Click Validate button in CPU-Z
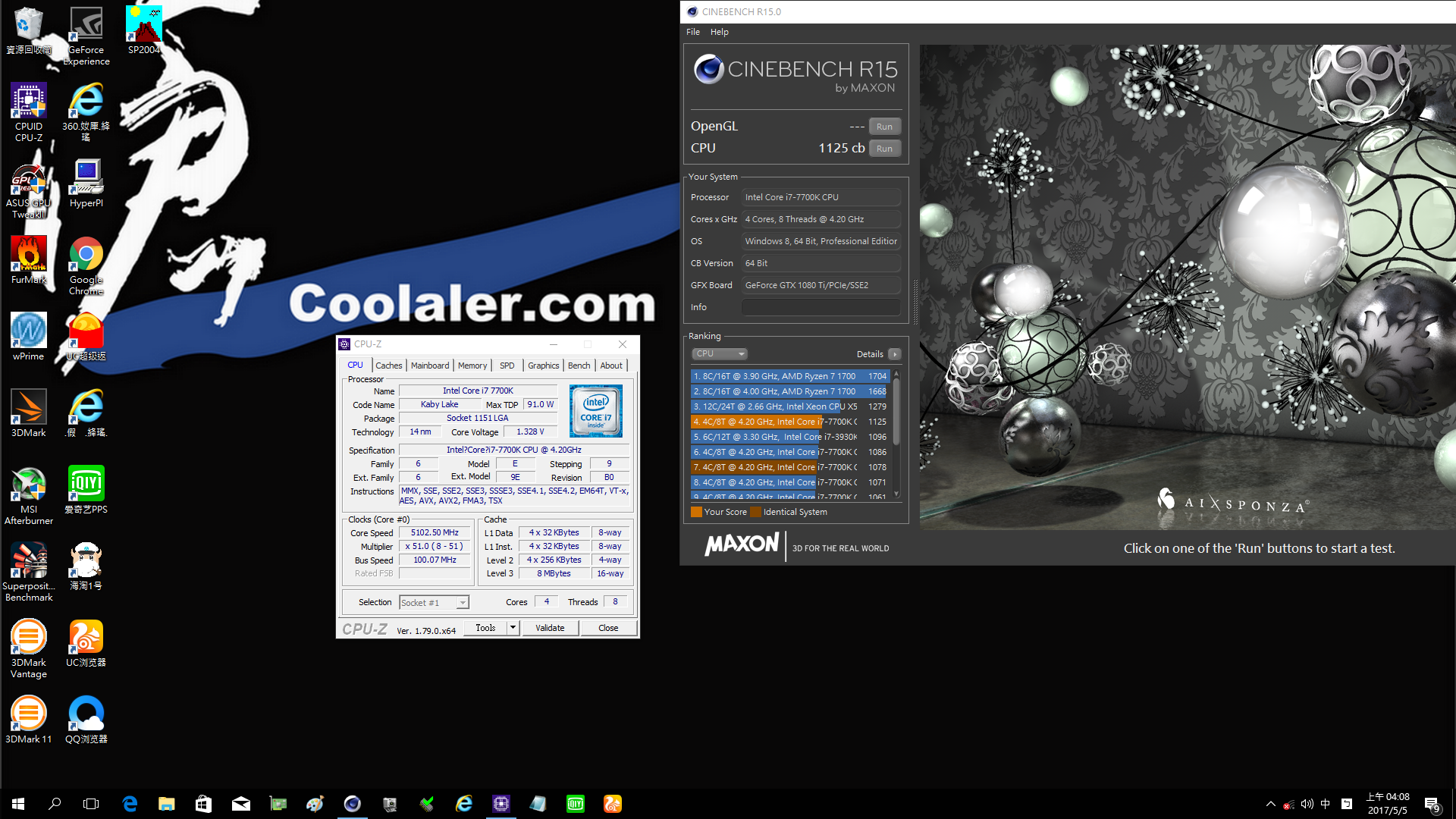The width and height of the screenshot is (1456, 819). (550, 628)
